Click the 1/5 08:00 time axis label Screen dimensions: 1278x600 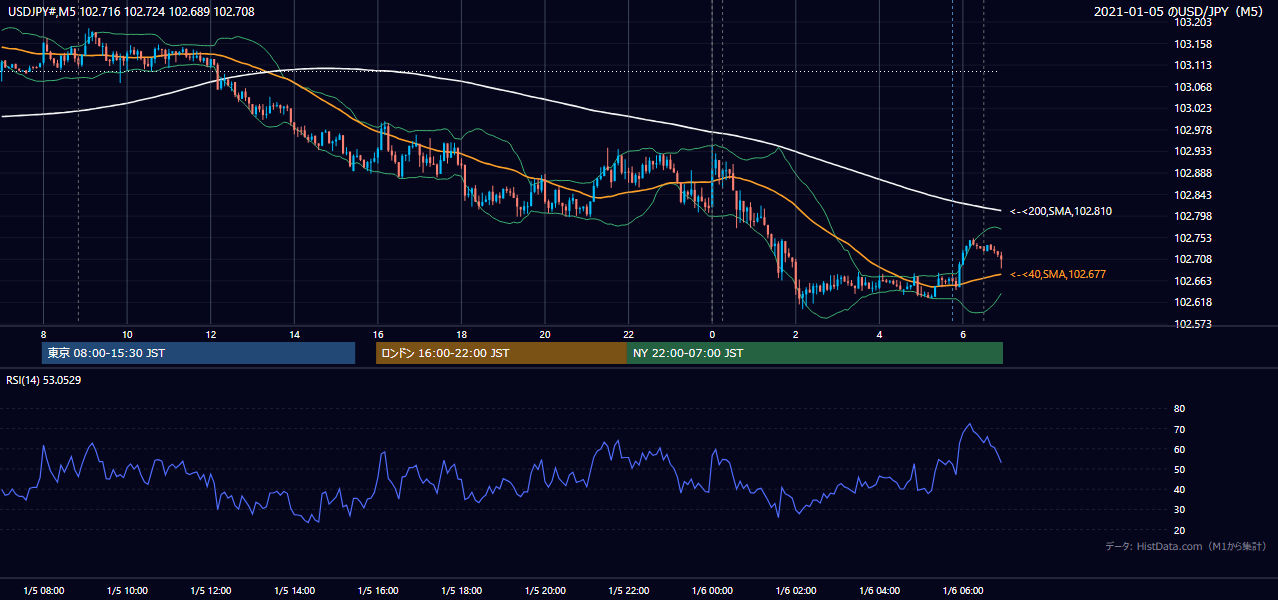click(43, 591)
